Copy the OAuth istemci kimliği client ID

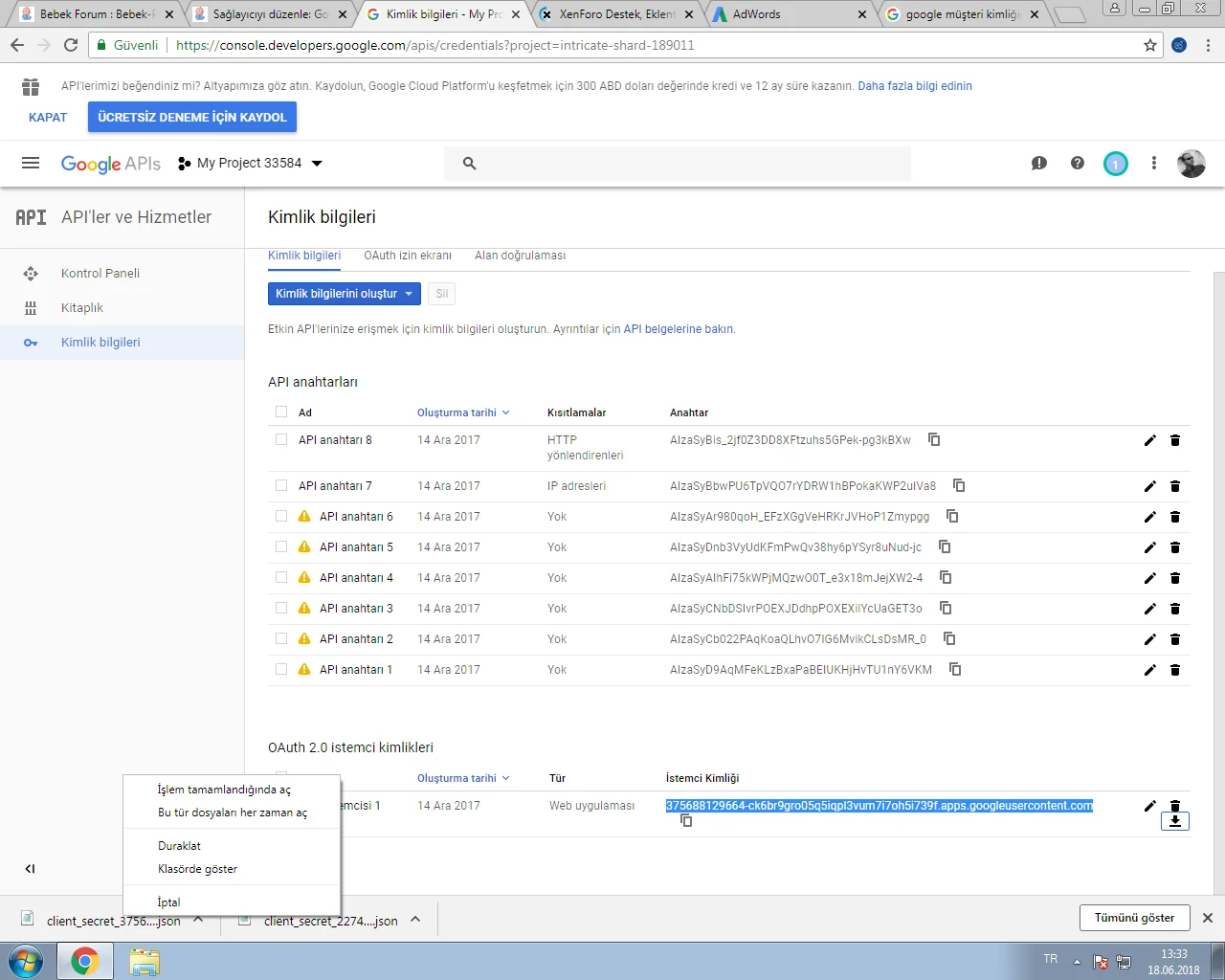(x=686, y=820)
